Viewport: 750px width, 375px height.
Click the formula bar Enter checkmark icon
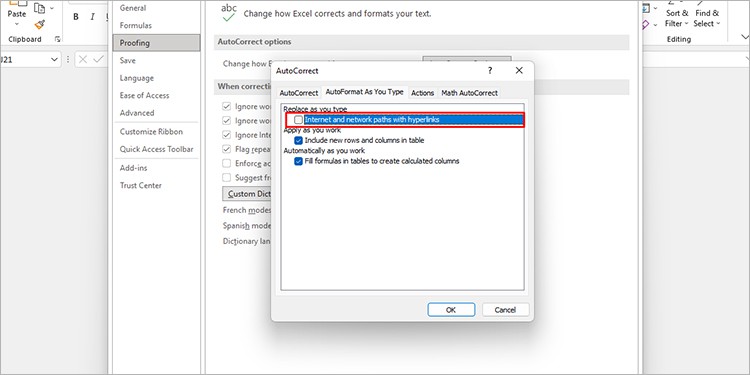[x=99, y=60]
